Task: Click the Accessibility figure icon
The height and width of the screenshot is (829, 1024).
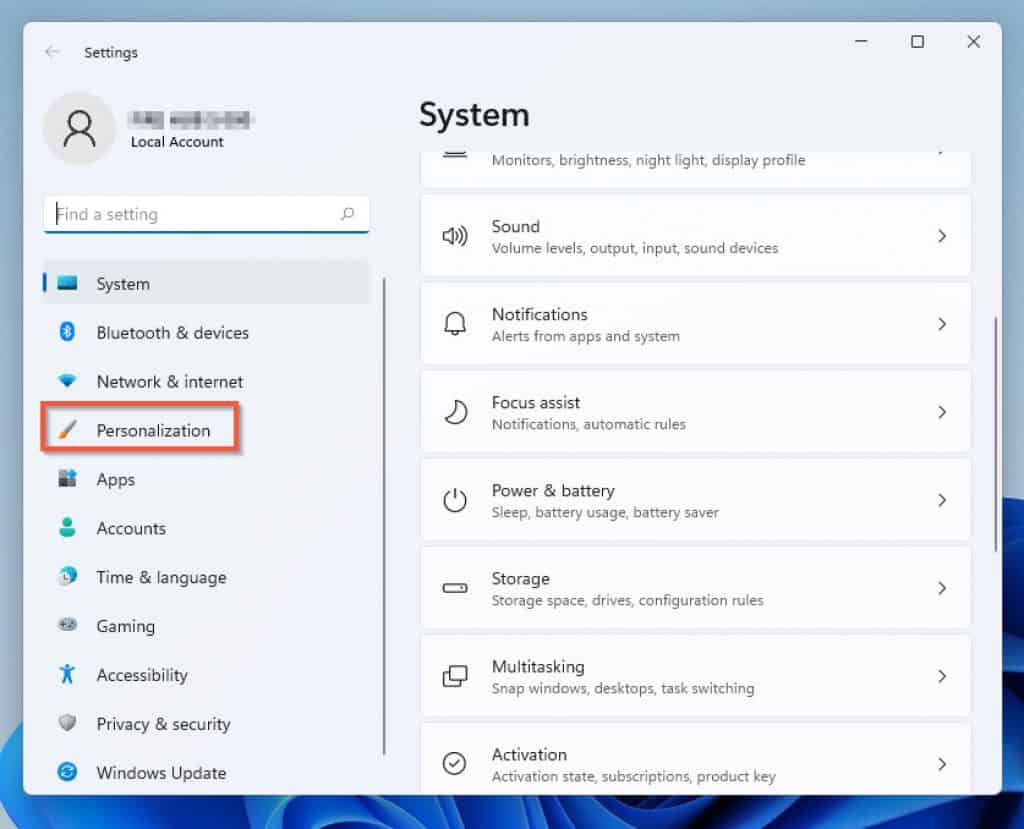Action: coord(67,674)
